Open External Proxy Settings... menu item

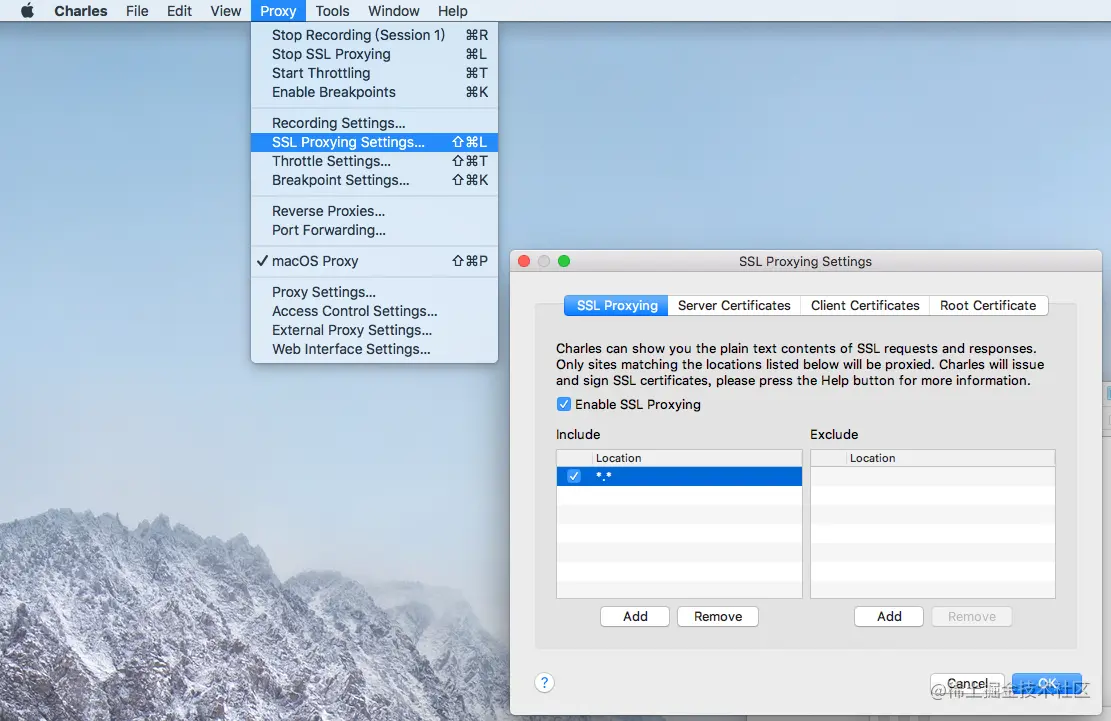pos(374,331)
